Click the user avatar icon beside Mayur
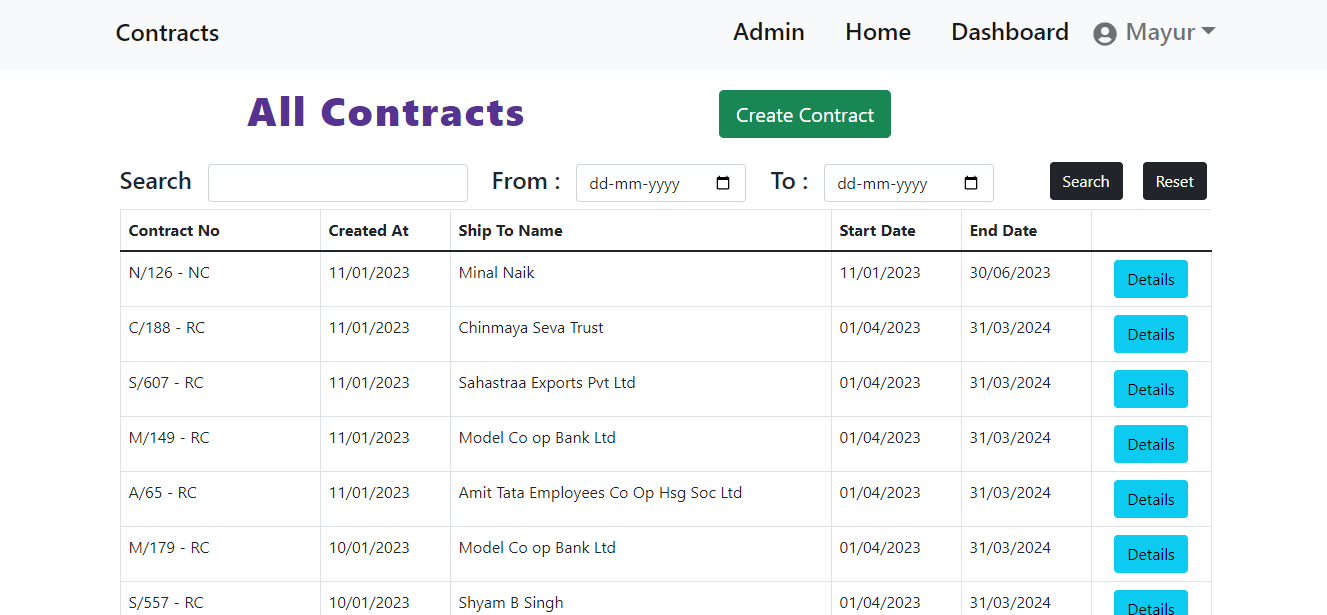The height and width of the screenshot is (615, 1327). (1104, 34)
